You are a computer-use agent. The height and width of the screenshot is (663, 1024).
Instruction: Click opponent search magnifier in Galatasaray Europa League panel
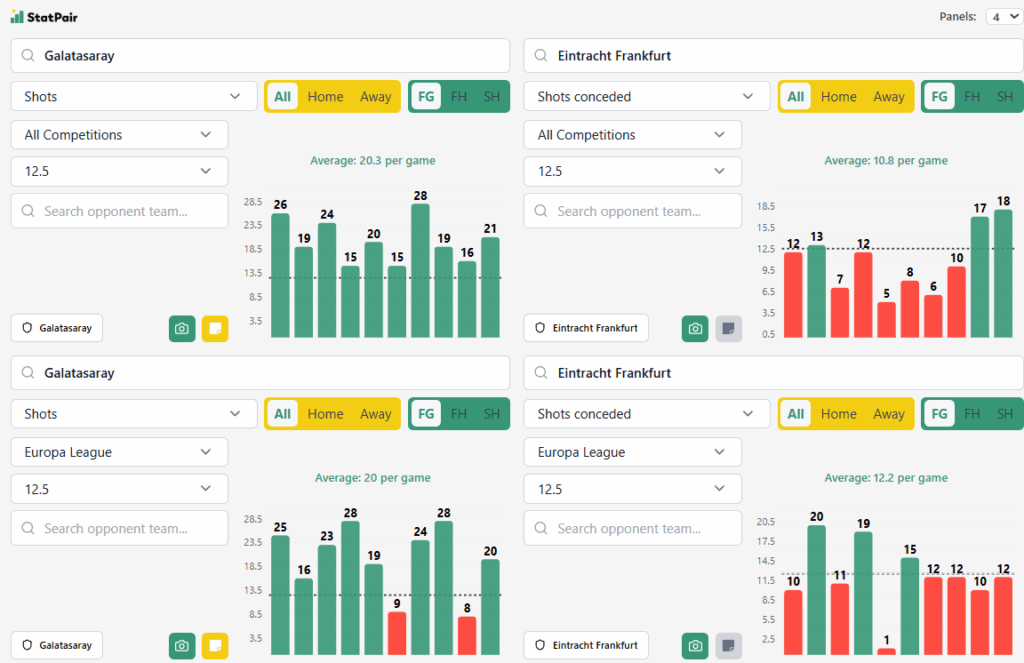pyautogui.click(x=28, y=528)
